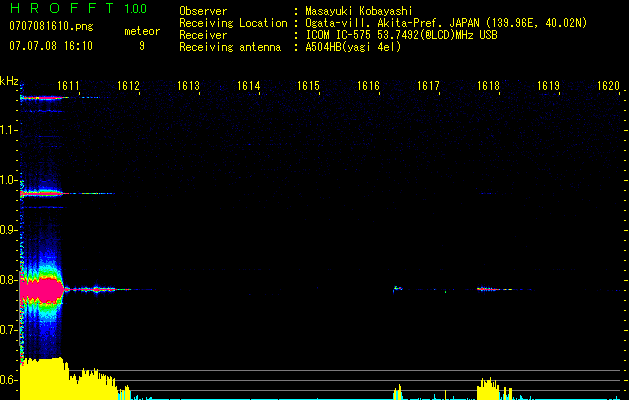The width and height of the screenshot is (629, 400).
Task: Click the Receiving antenna label
Action: click(230, 47)
